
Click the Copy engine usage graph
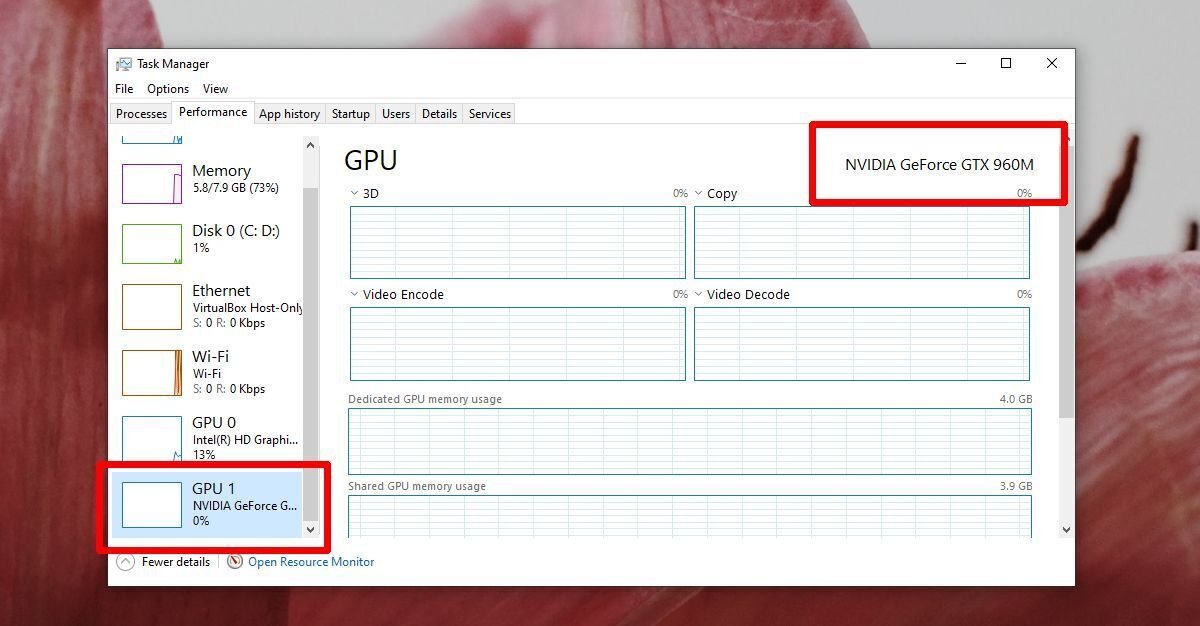(862, 242)
